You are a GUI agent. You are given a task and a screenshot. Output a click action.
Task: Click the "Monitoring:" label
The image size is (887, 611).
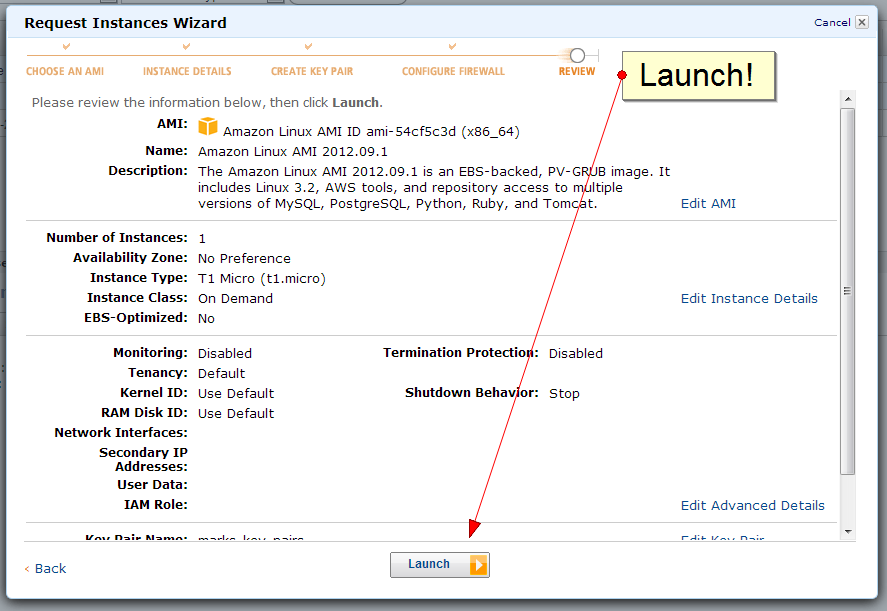point(150,353)
